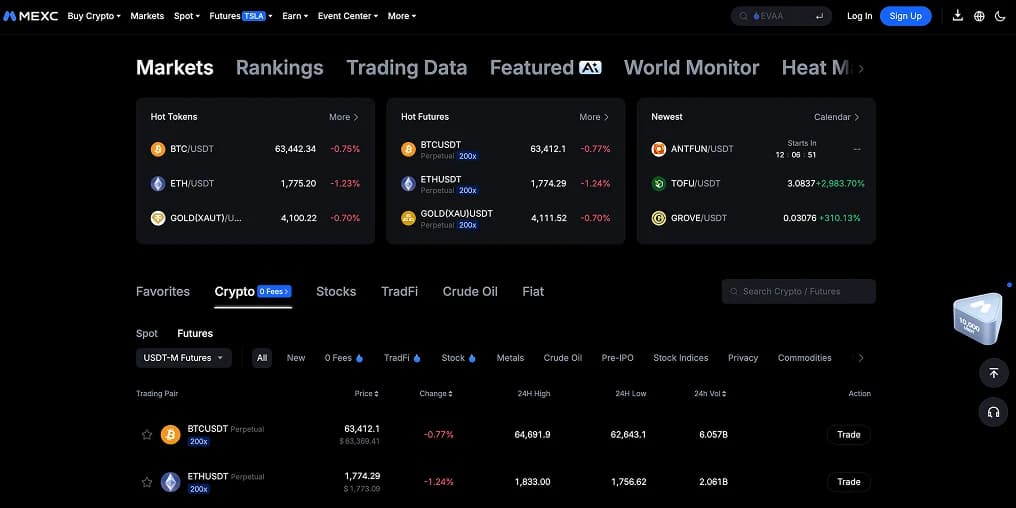Favorite the ETHUSDT pair star
The height and width of the screenshot is (508, 1016).
147,482
